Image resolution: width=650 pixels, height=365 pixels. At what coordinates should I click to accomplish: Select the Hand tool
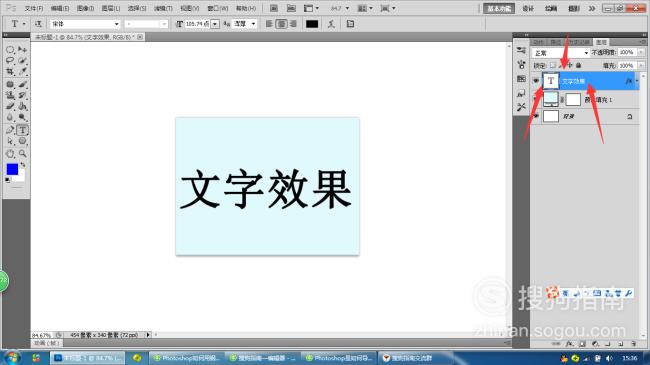pyautogui.click(x=10, y=154)
